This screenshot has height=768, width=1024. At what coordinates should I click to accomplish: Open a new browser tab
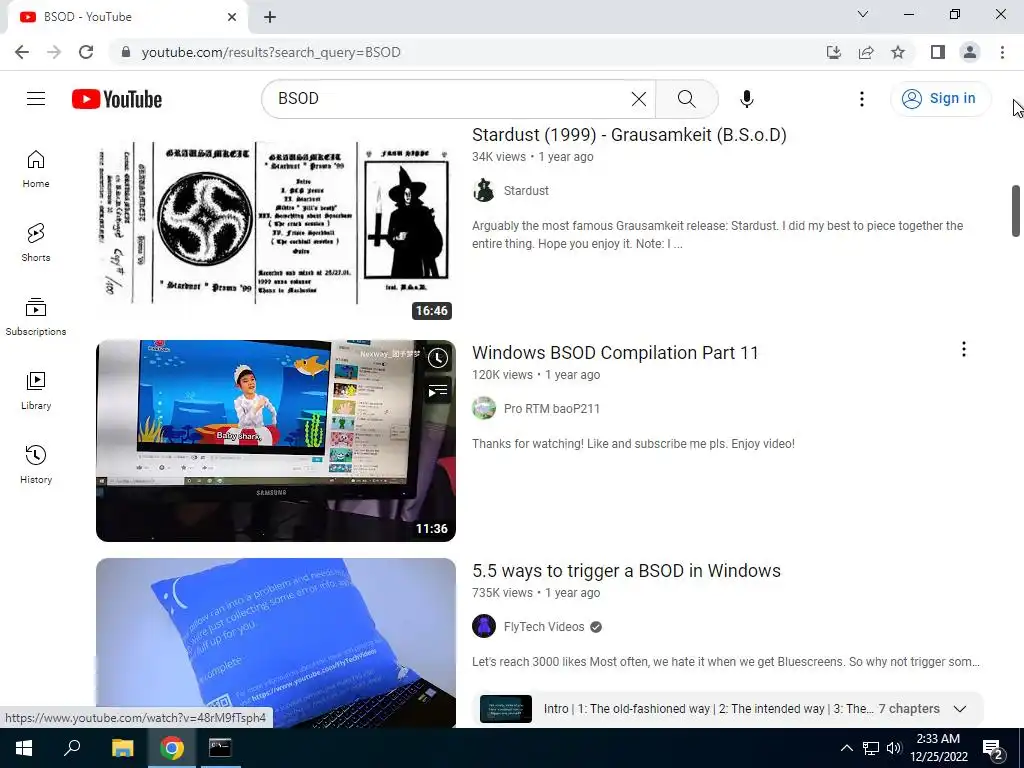[x=270, y=17]
